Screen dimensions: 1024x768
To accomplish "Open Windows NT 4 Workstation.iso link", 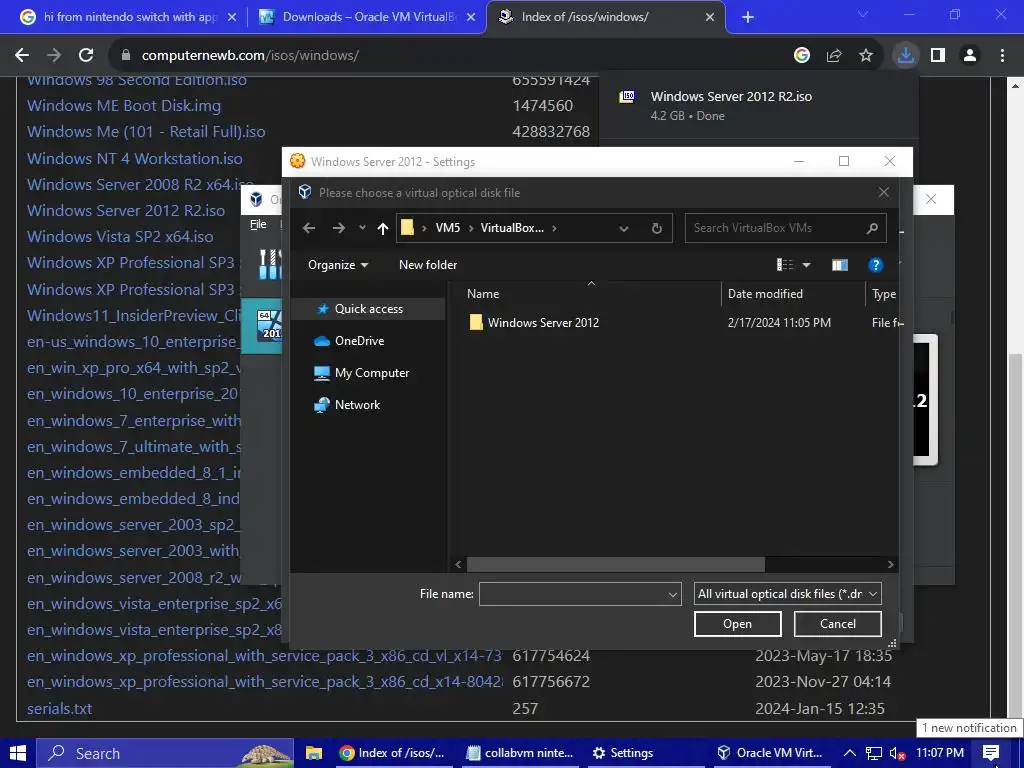I will [135, 158].
